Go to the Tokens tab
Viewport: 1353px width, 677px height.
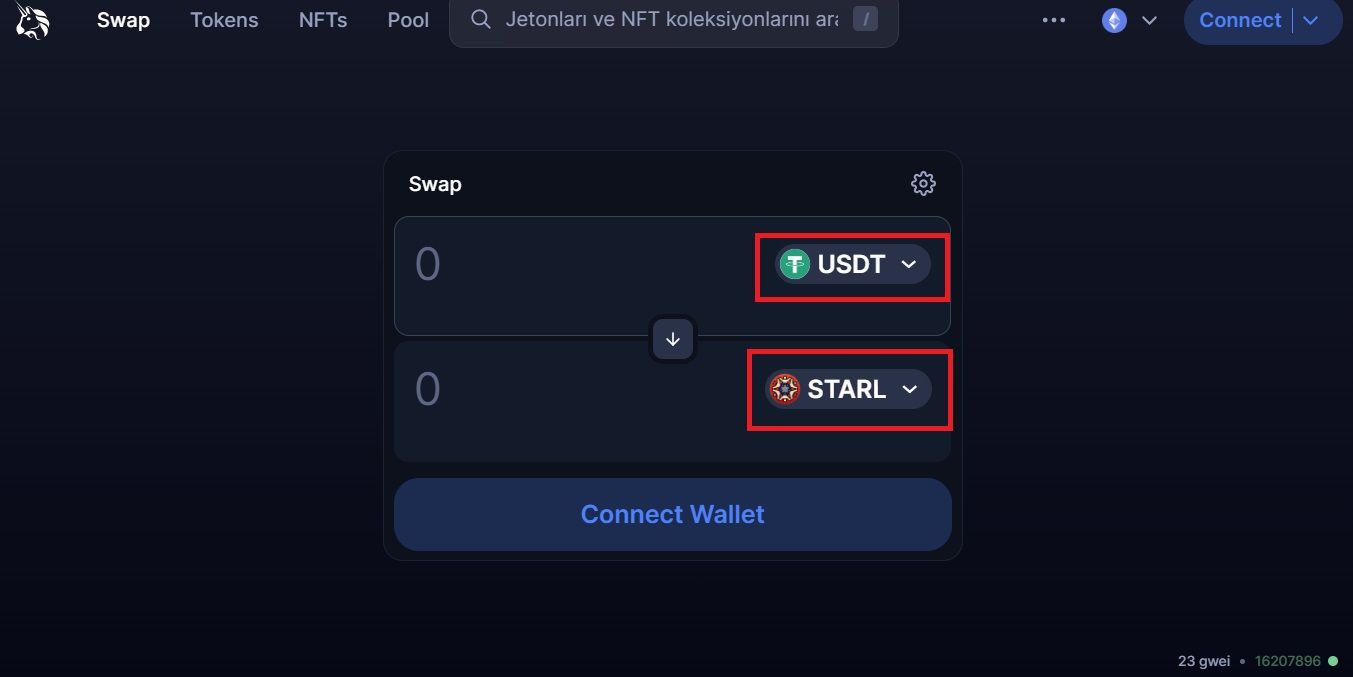[224, 20]
